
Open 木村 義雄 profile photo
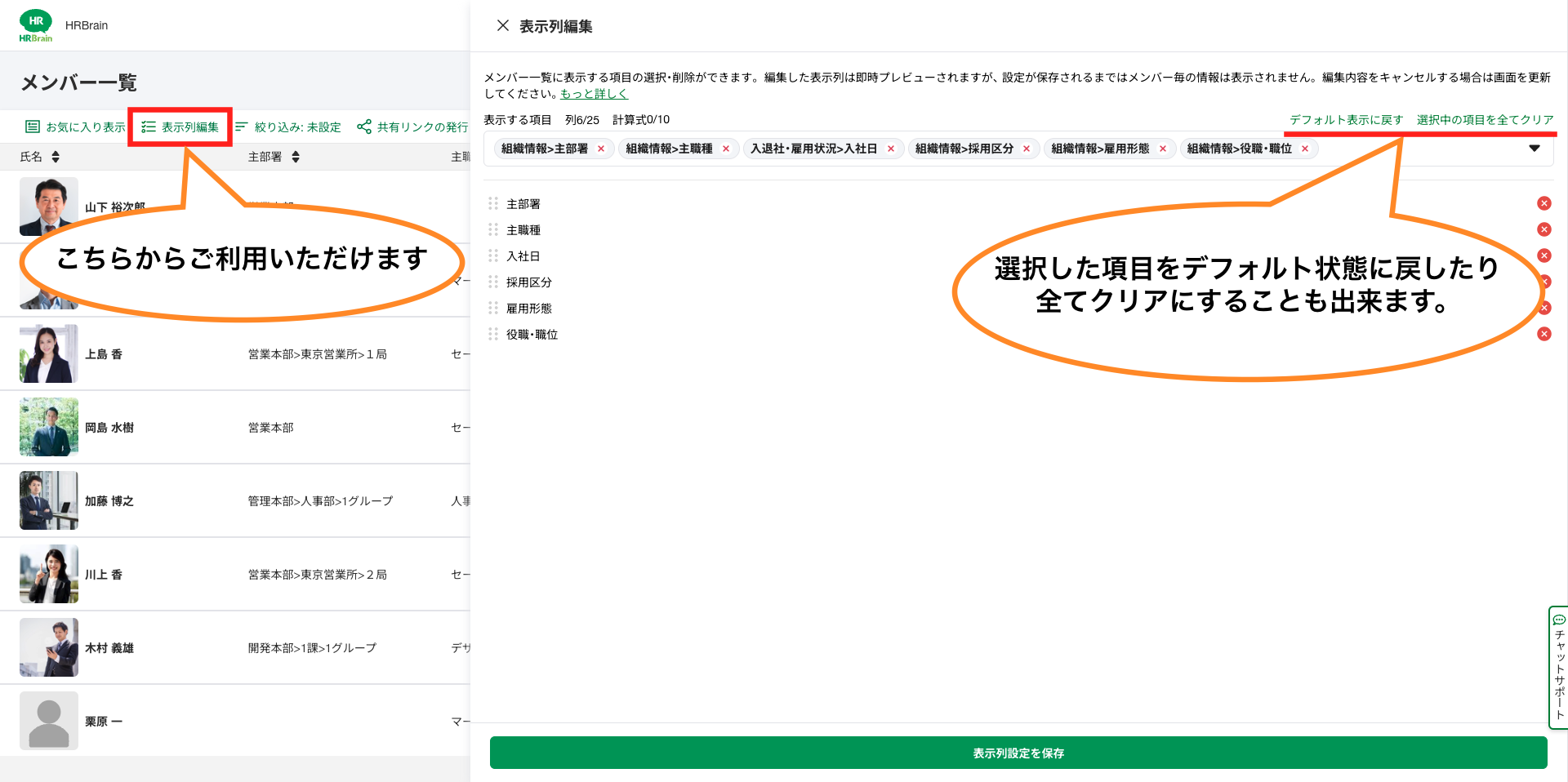pyautogui.click(x=49, y=647)
